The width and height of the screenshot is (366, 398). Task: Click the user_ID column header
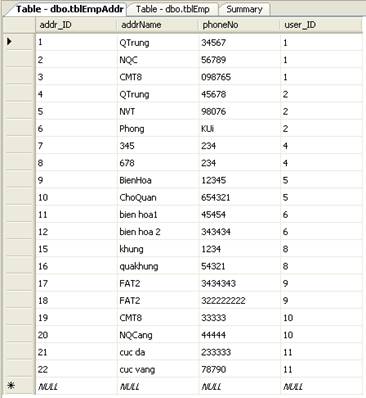click(321, 25)
